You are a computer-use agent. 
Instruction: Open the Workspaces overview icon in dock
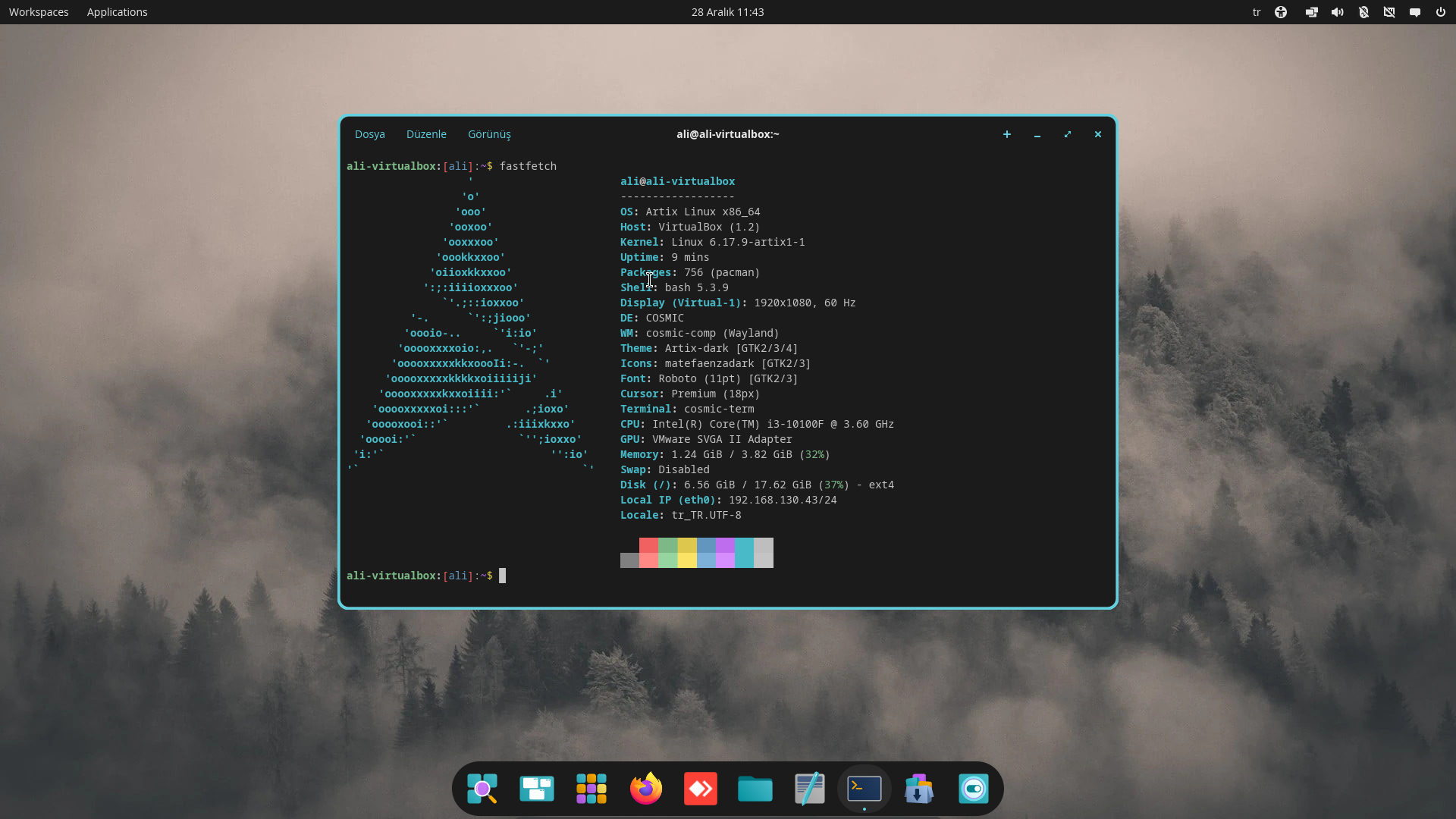[537, 789]
